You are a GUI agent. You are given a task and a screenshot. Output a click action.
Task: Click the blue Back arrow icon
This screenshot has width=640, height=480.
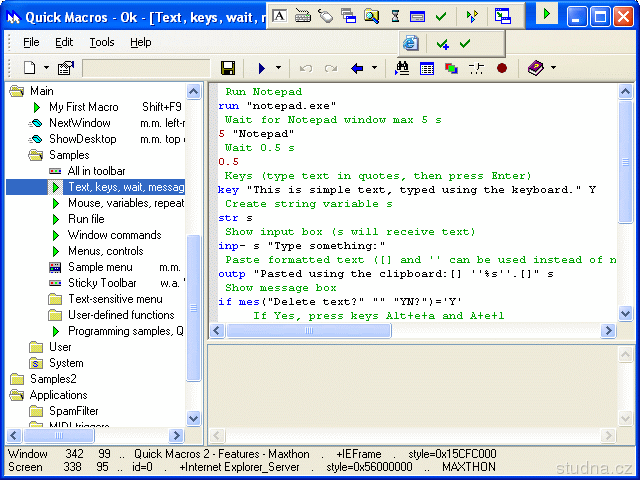coord(357,68)
